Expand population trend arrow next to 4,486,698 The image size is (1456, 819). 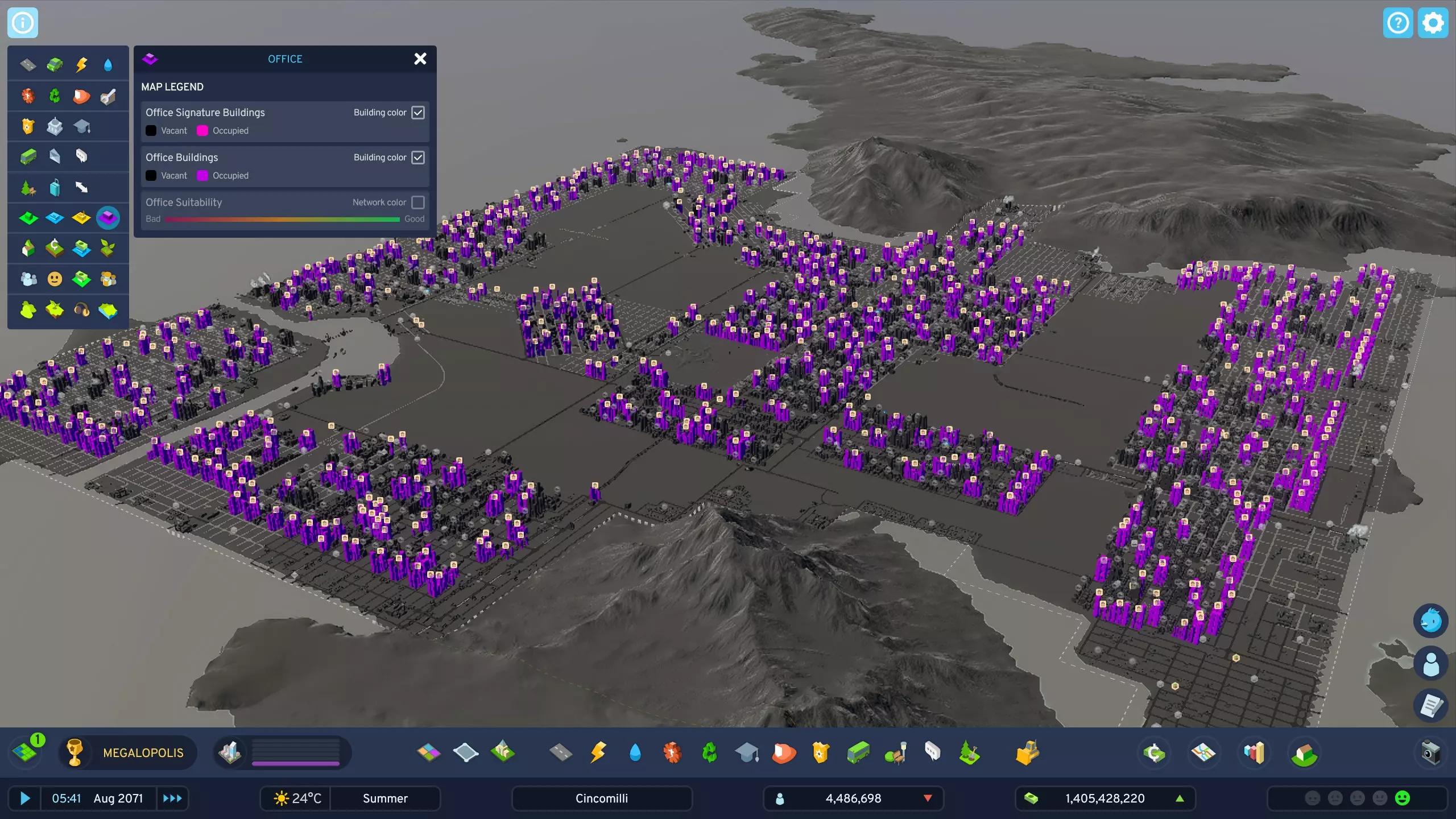(928, 798)
